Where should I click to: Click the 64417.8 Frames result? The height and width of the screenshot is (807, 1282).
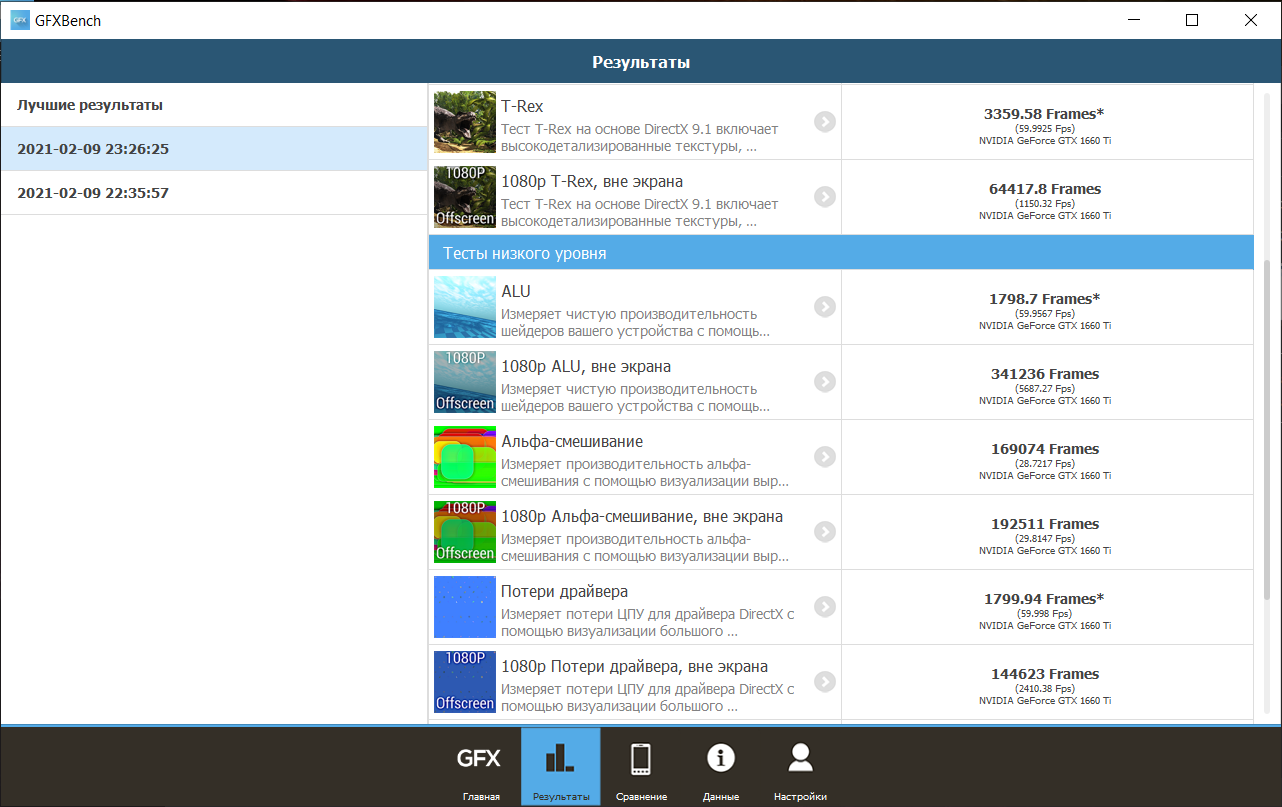[x=1044, y=189]
